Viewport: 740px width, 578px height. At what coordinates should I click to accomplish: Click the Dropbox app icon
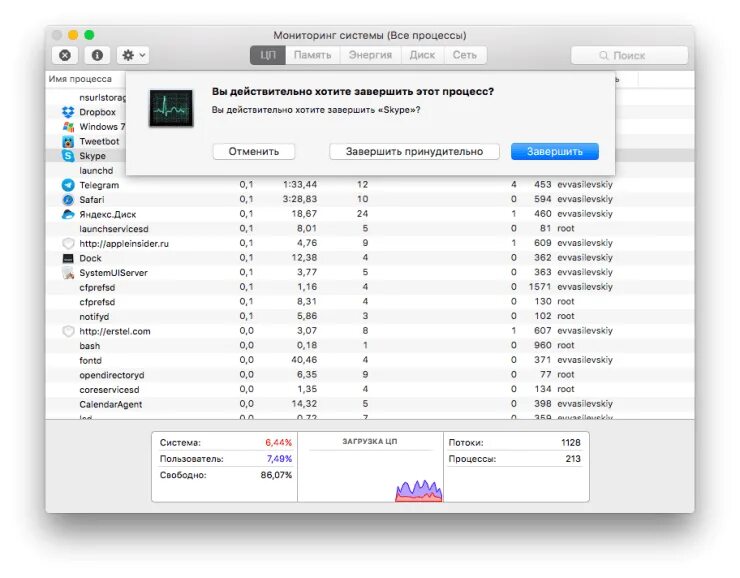pos(68,112)
